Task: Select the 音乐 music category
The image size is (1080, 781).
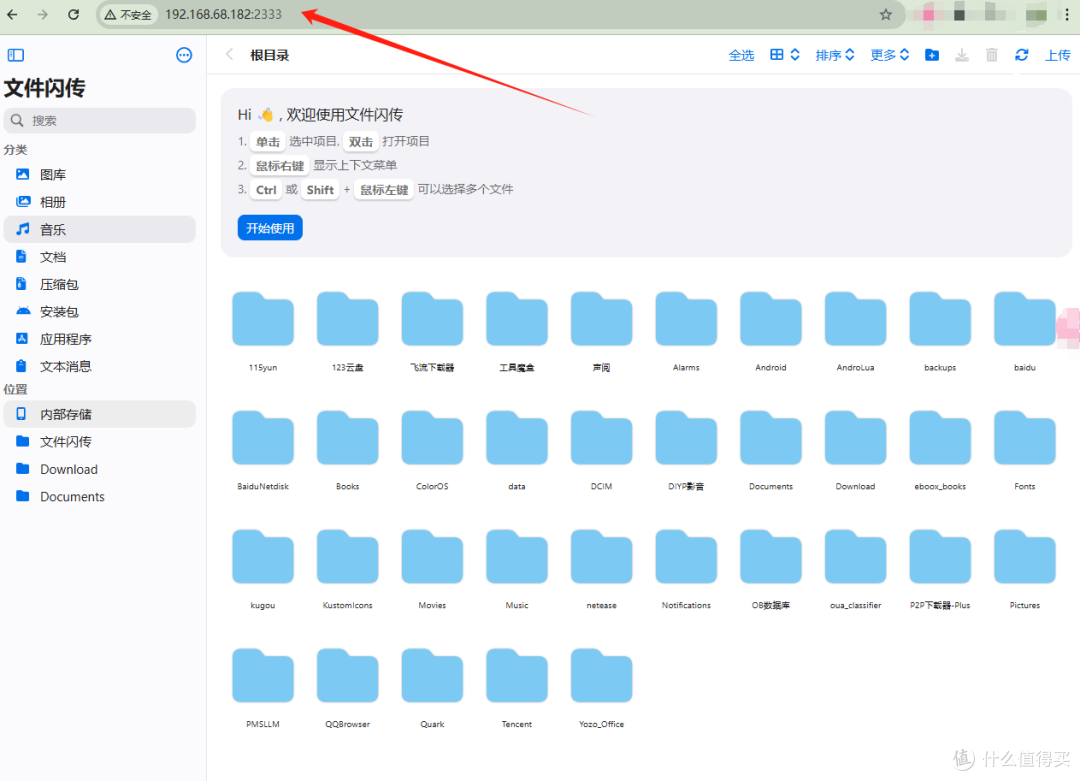Action: pos(100,229)
